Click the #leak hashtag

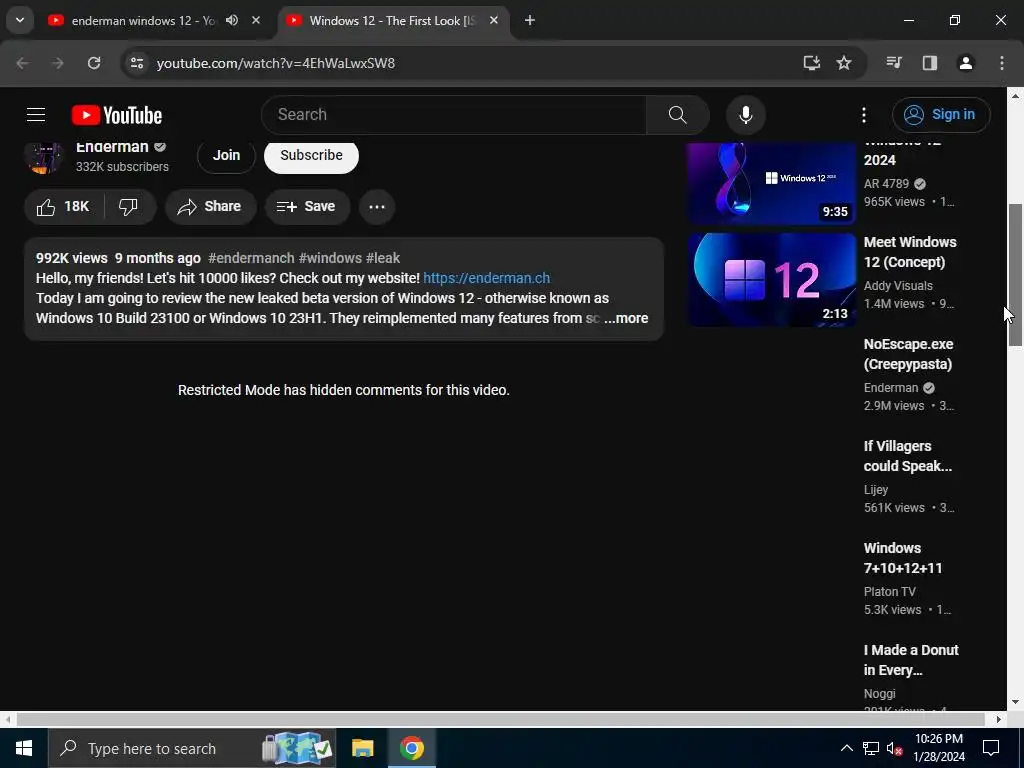point(383,258)
